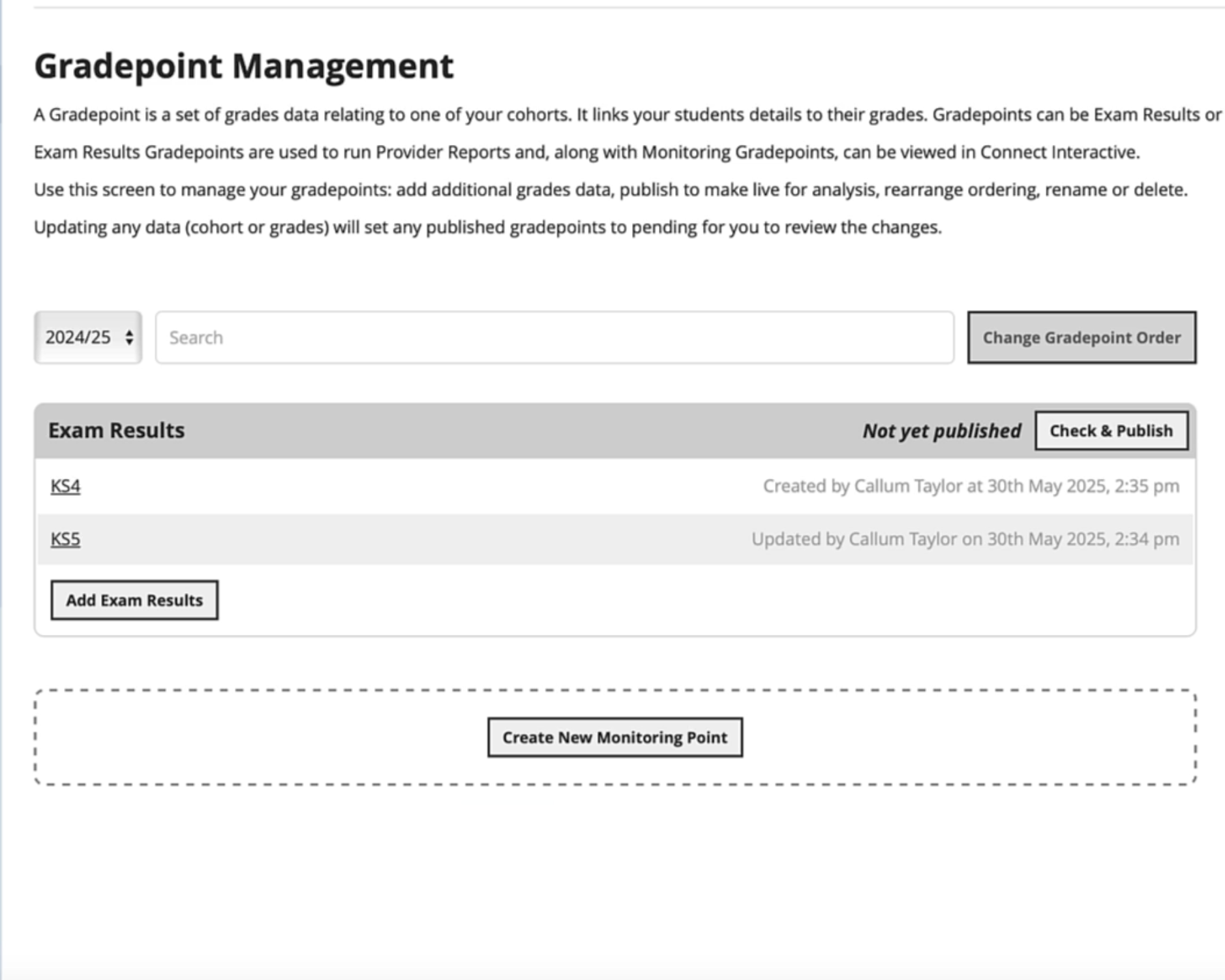Click the 'Exam Results Gradepoints are used' sentence
The height and width of the screenshot is (980, 1225).
(587, 152)
